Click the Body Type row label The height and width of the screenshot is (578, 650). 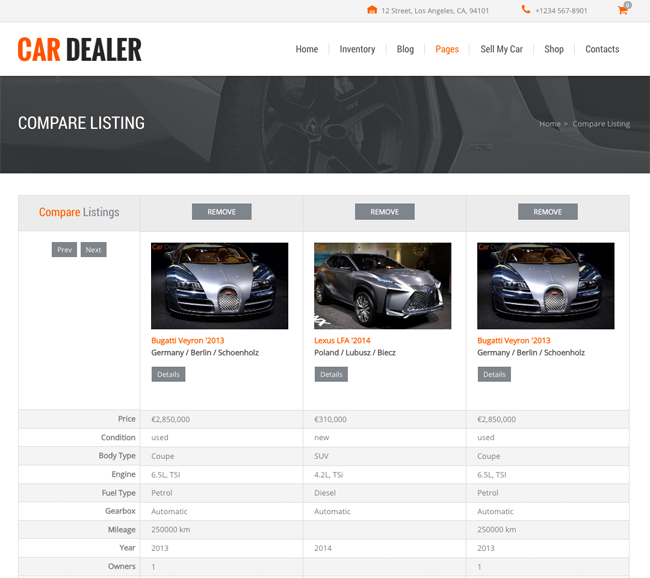tap(117, 456)
